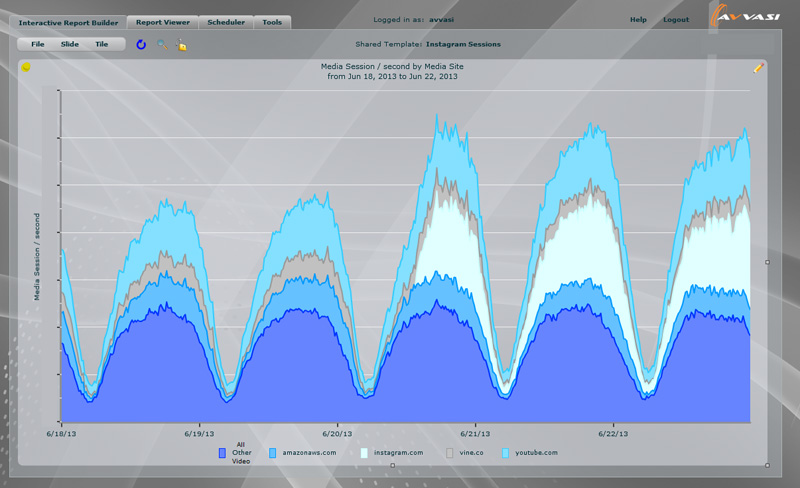
Task: Open the File menu
Action: pyautogui.click(x=38, y=44)
